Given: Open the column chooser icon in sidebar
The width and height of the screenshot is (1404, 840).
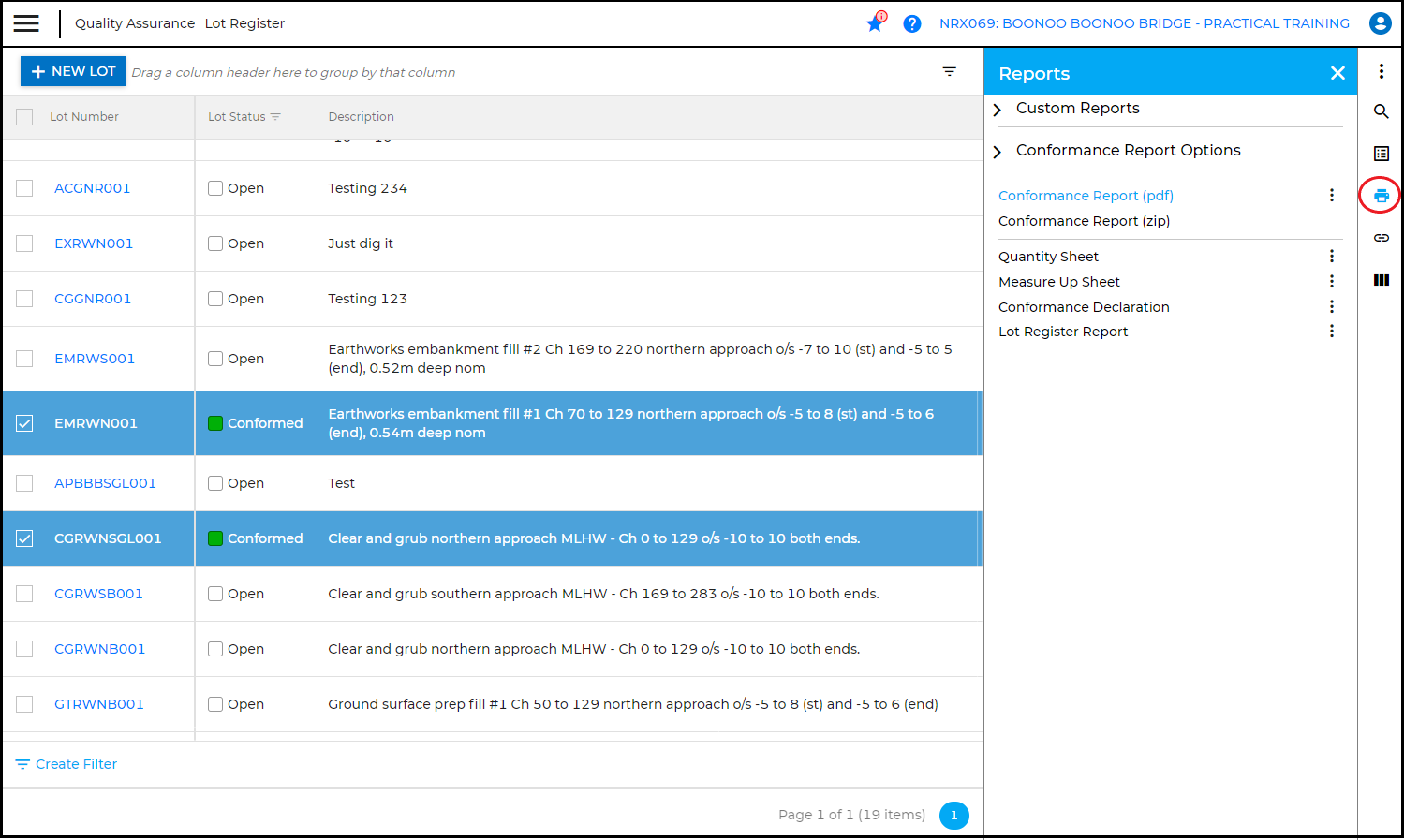Looking at the screenshot, I should coord(1381,280).
